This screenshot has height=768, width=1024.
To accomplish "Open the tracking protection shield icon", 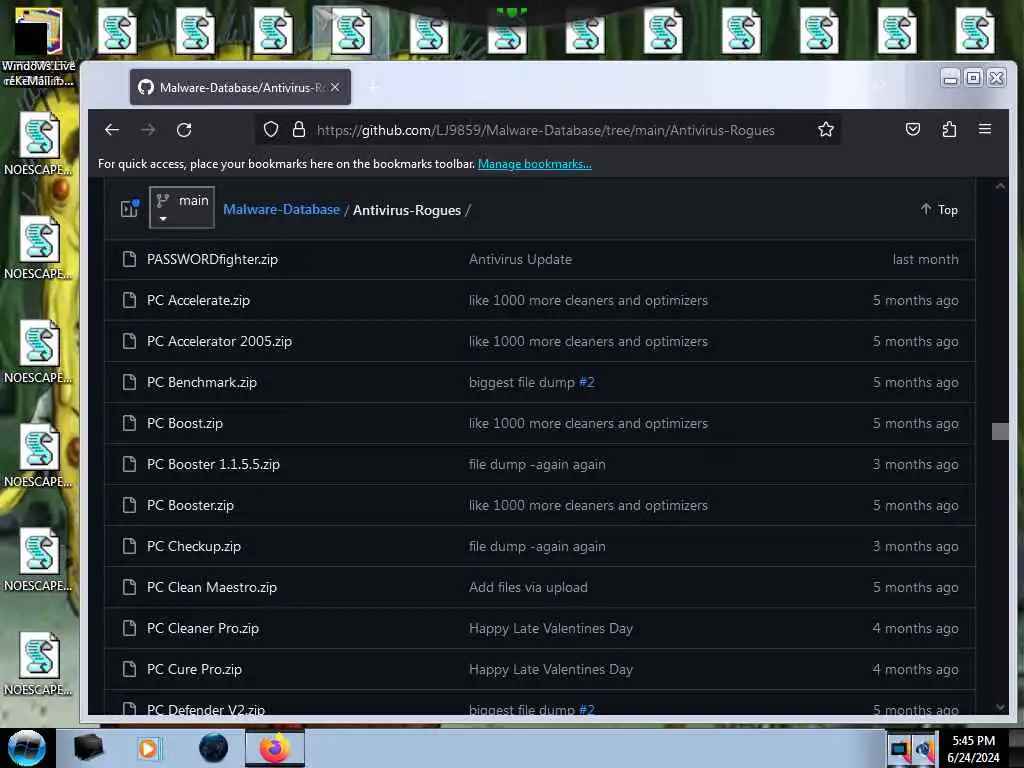I will click(271, 129).
